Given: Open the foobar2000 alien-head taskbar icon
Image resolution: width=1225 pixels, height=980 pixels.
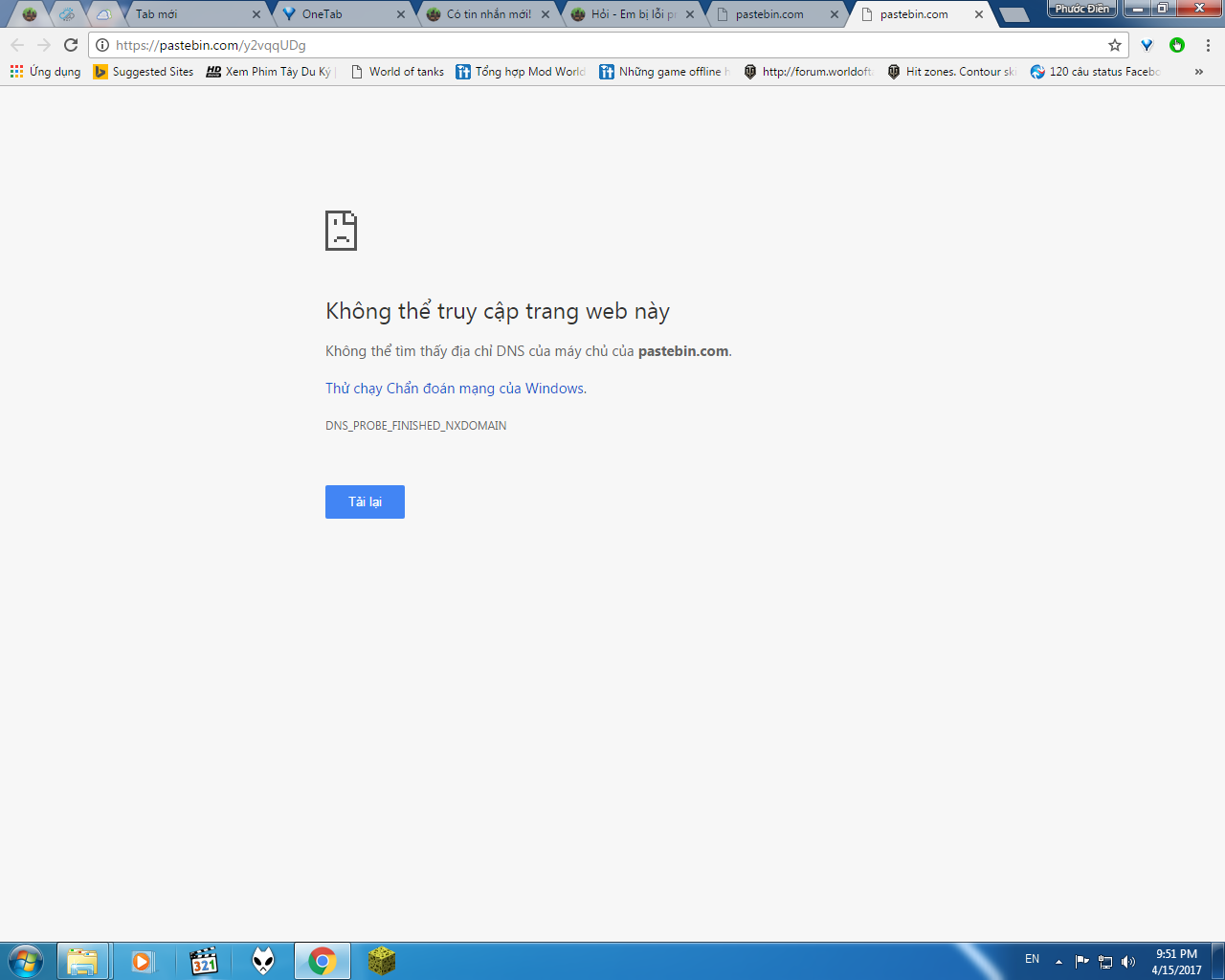Looking at the screenshot, I should [263, 961].
